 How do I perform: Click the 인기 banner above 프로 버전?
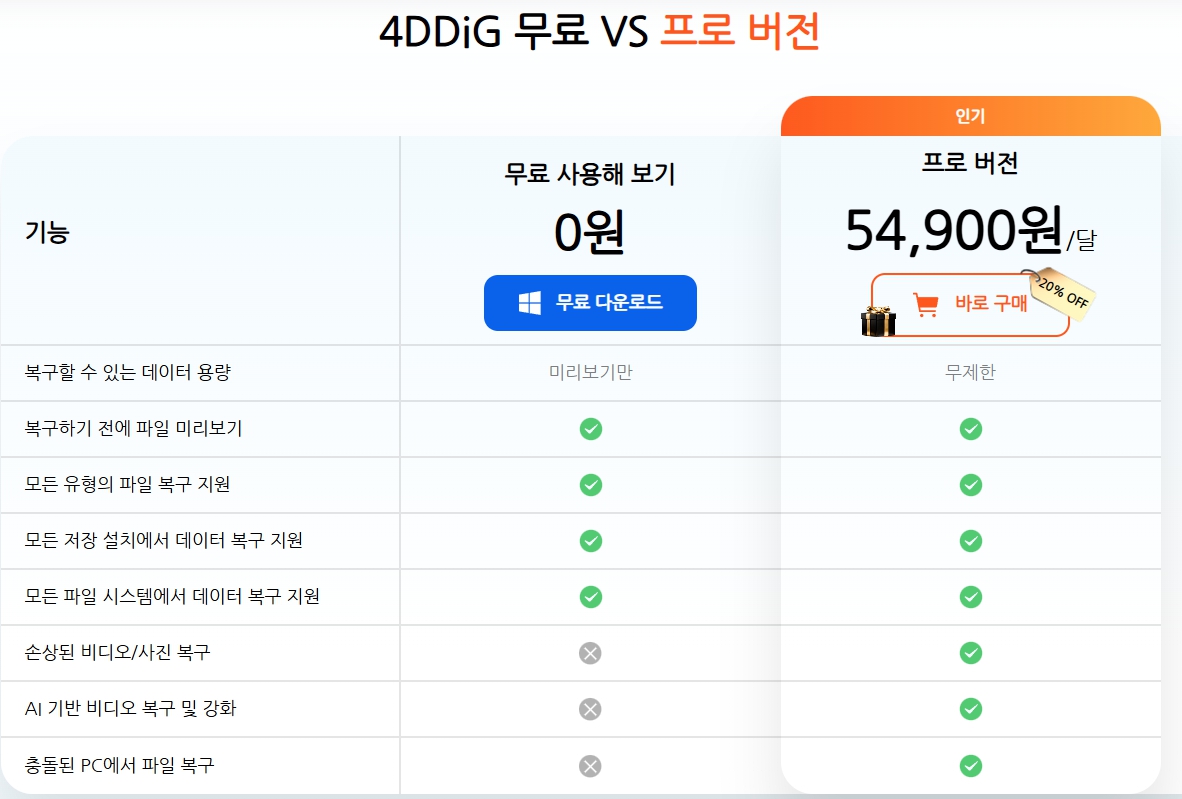tap(970, 116)
